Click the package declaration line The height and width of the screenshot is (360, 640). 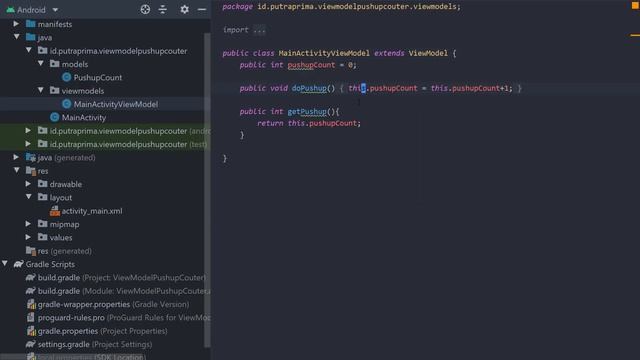point(341,7)
